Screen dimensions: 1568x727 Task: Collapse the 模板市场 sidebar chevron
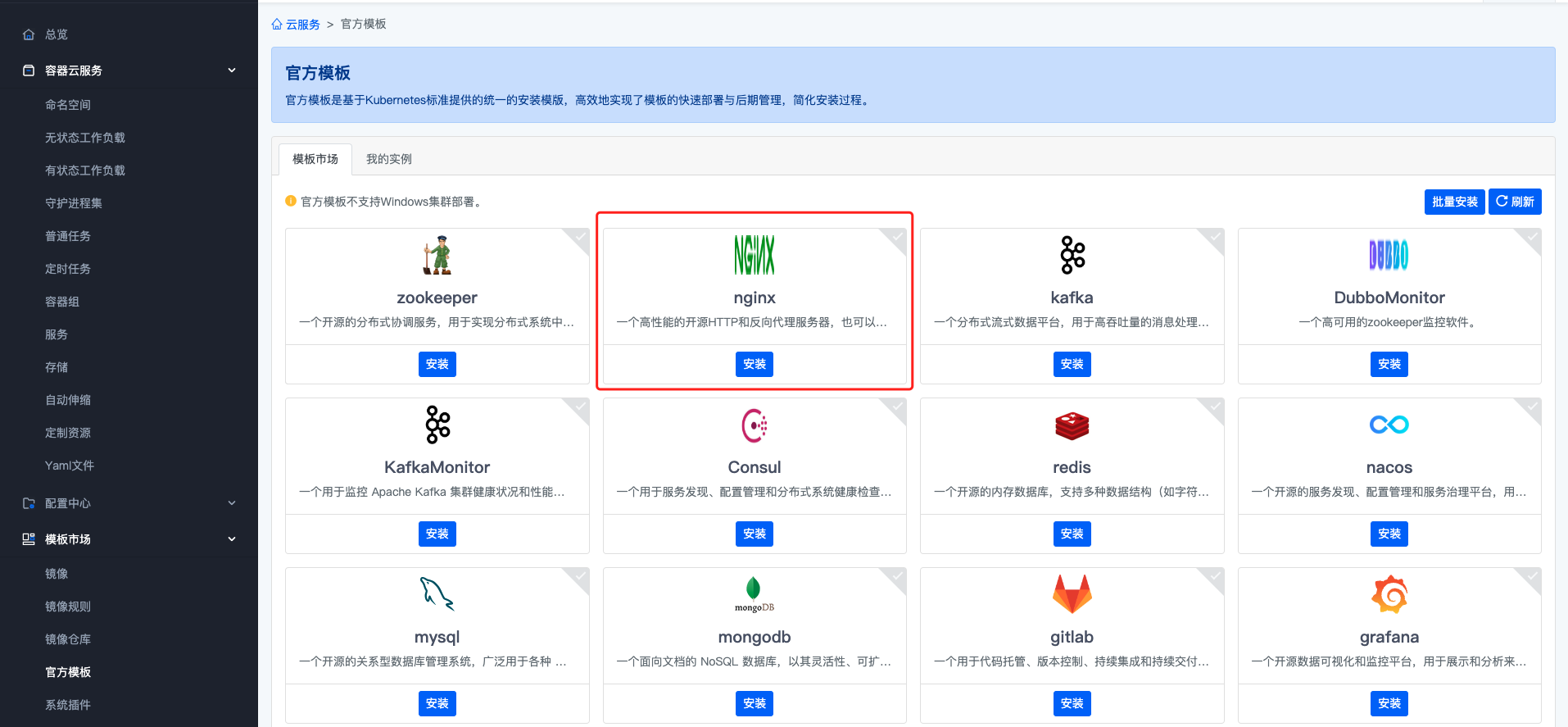(232, 539)
